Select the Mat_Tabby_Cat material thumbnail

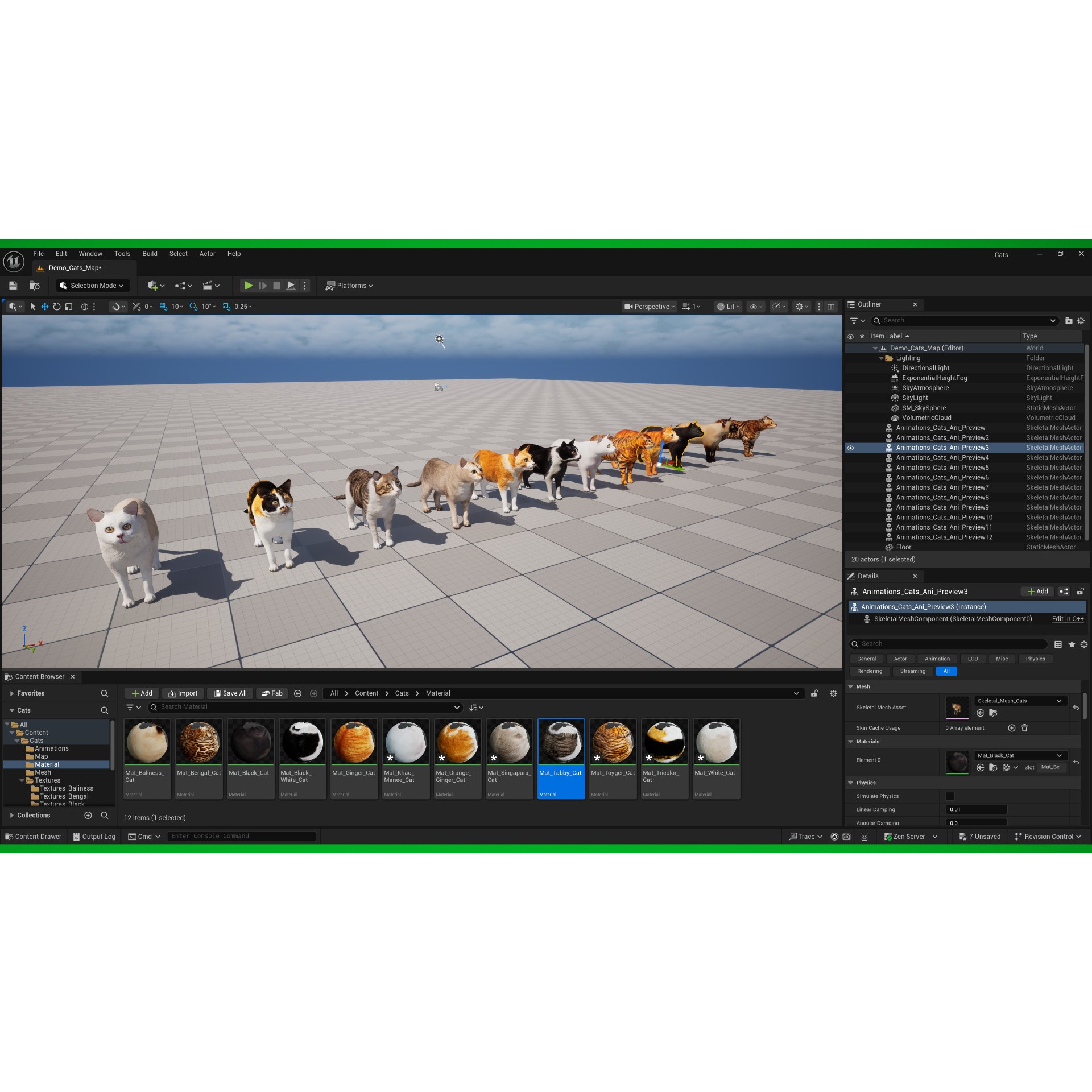(561, 742)
